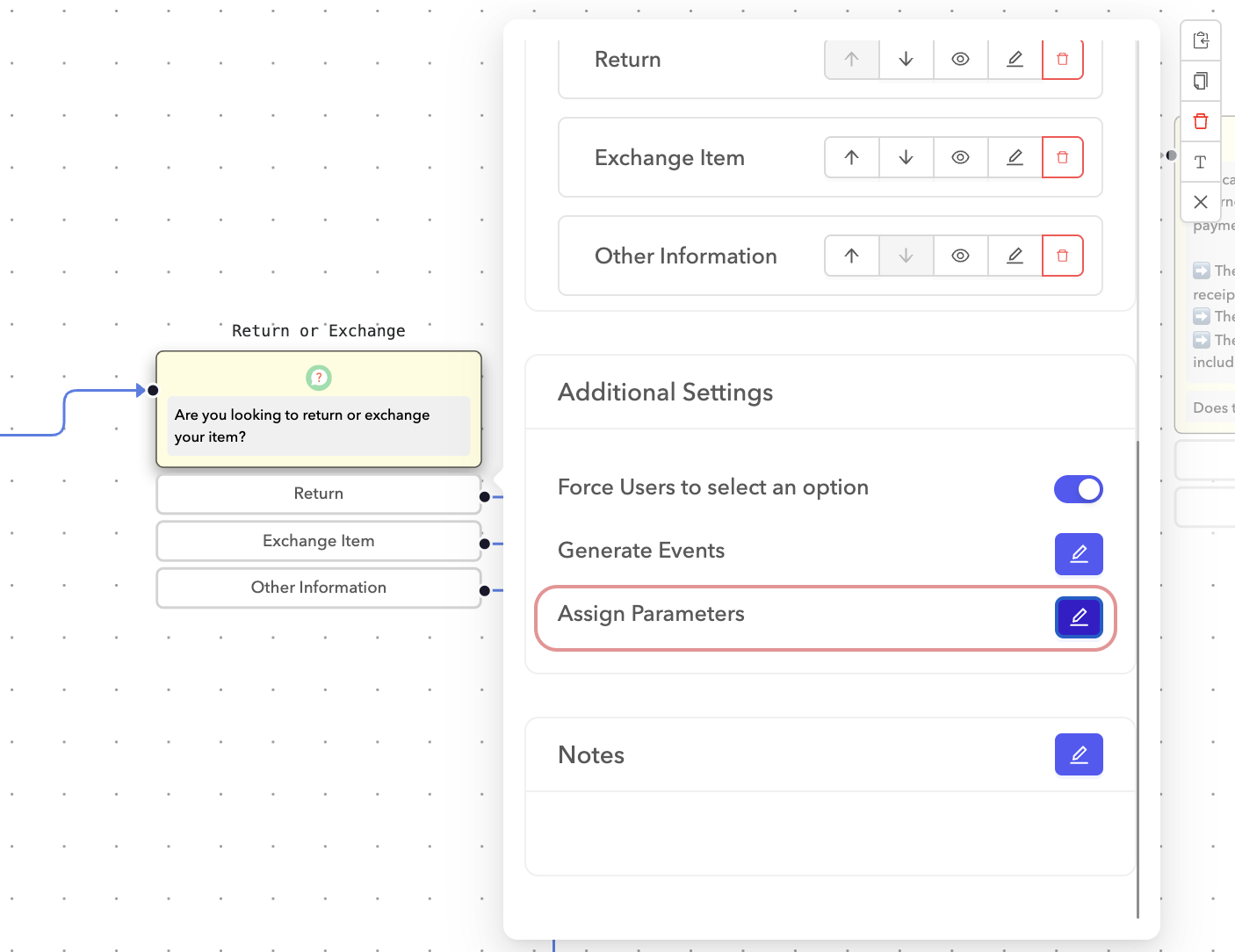Screen dimensions: 1235x952
Task: Open text editing via the T icon
Action: [1201, 162]
